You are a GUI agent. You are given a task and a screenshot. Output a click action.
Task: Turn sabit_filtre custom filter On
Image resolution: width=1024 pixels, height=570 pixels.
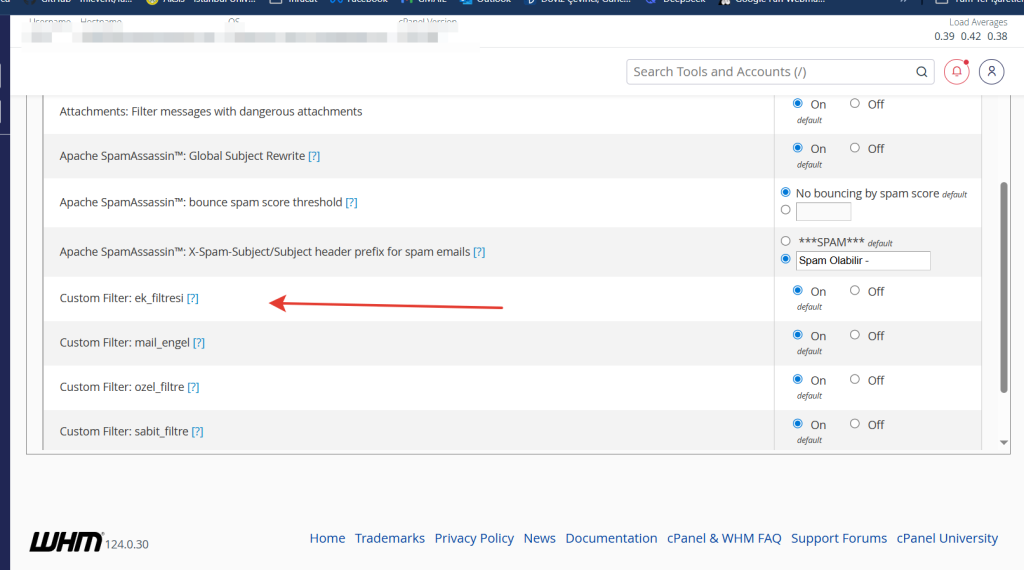(x=797, y=423)
